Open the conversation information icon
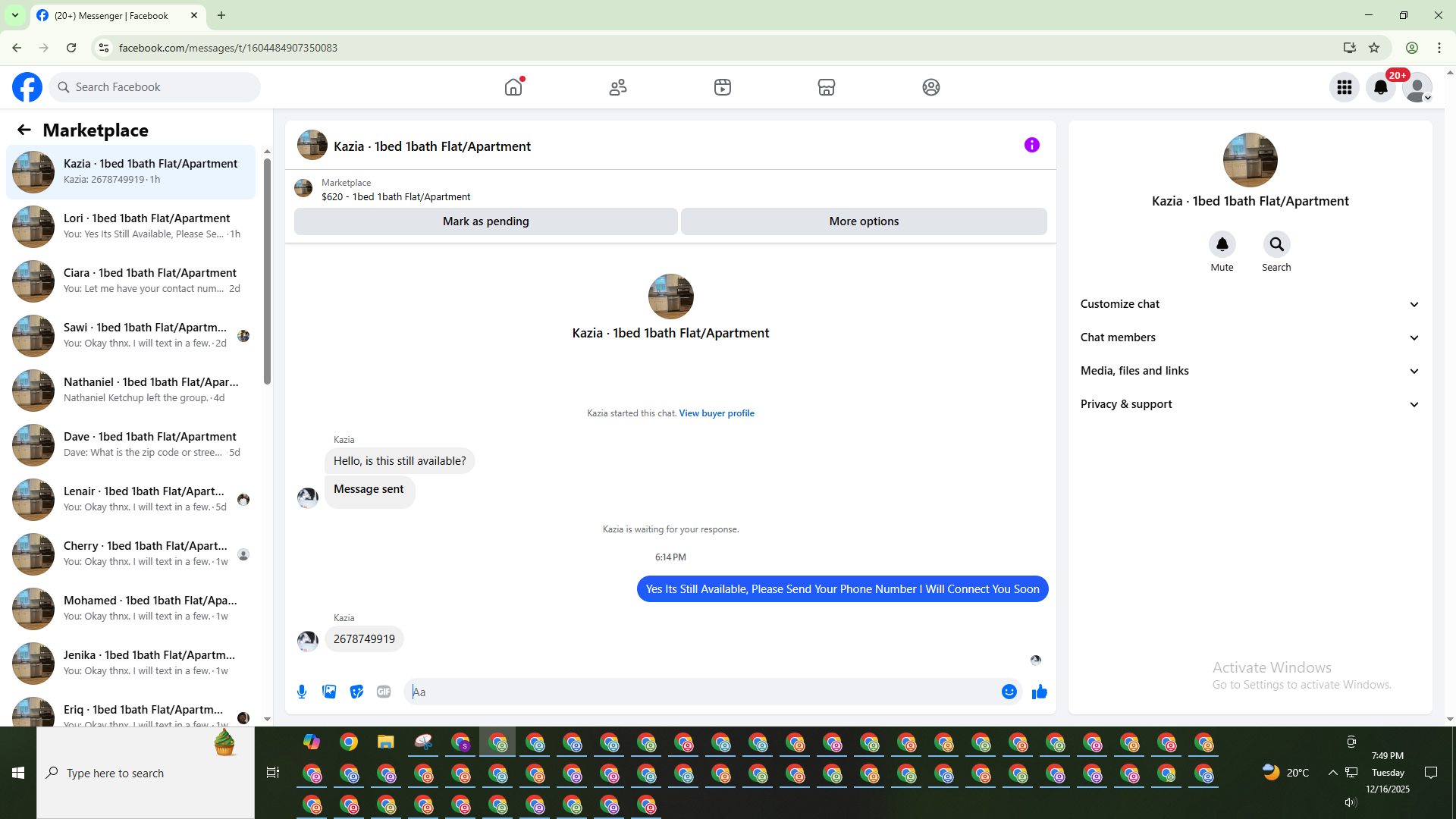Viewport: 1456px width, 819px height. [x=1032, y=145]
